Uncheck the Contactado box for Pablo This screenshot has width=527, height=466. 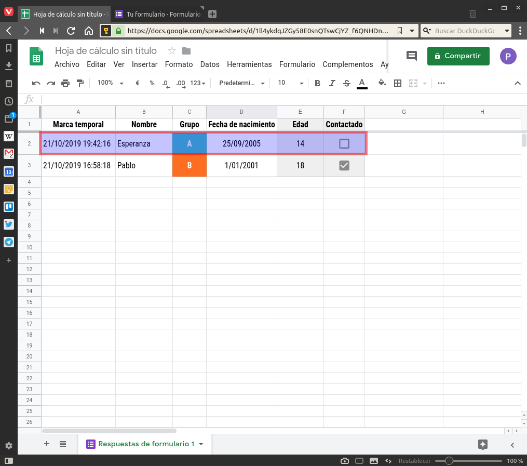[344, 165]
